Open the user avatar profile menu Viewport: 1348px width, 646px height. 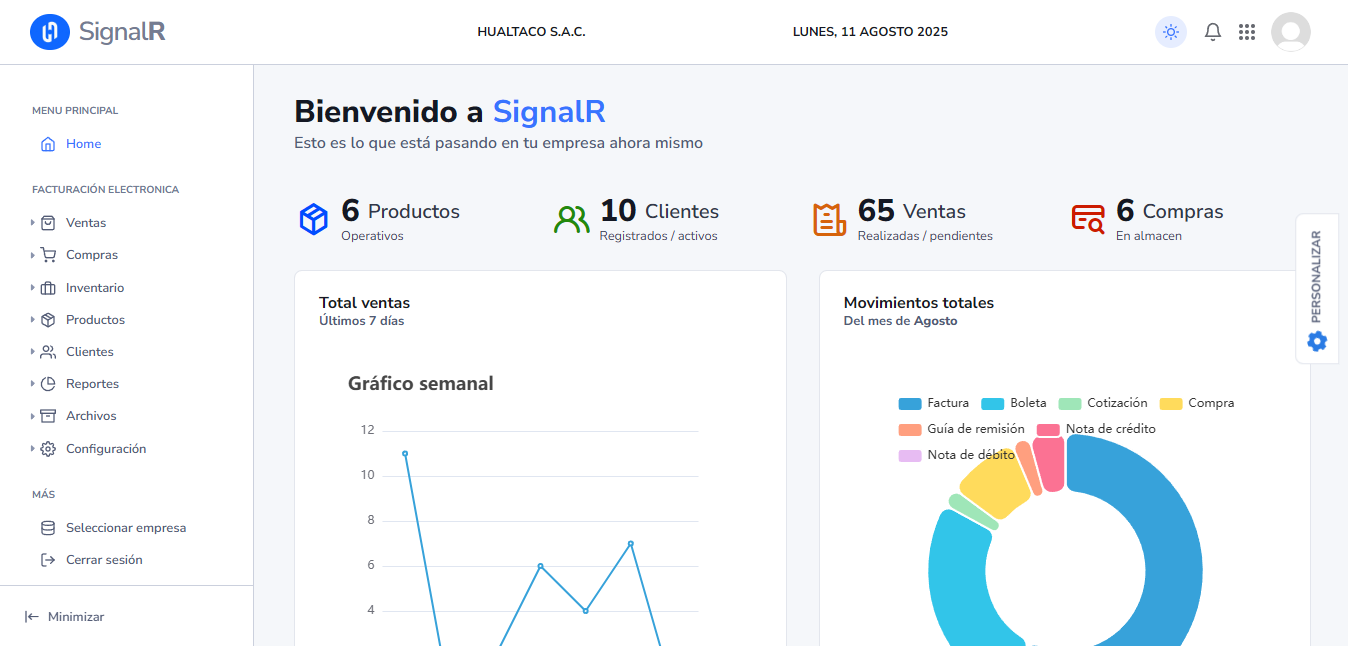1291,32
